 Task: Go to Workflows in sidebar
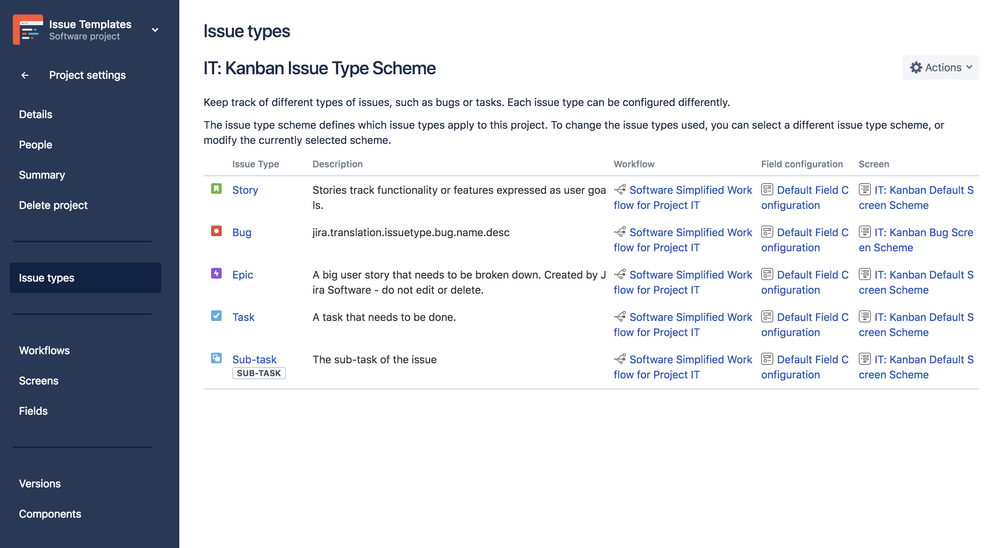point(45,351)
